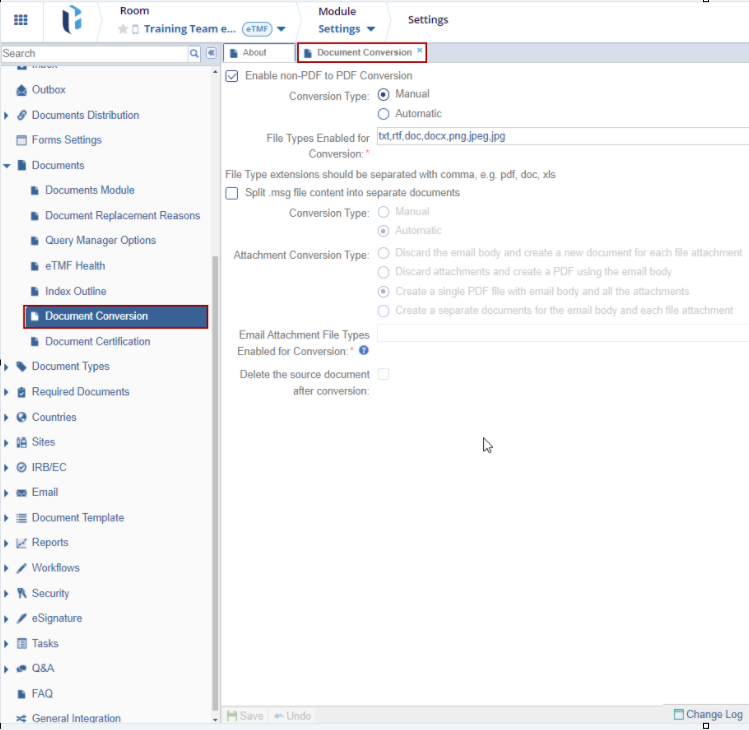The image size is (749, 730).
Task: Collapse the Documents tree section
Action: (7, 166)
